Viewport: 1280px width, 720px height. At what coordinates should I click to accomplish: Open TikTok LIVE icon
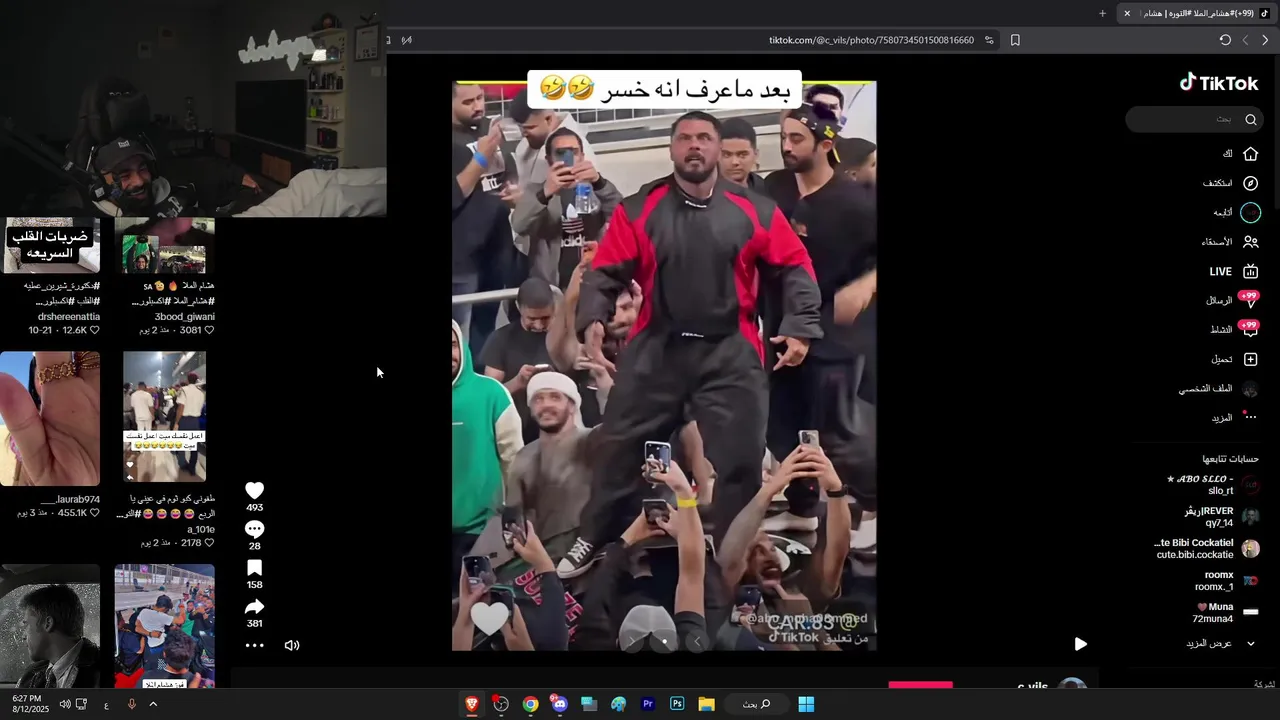pyautogui.click(x=1250, y=271)
